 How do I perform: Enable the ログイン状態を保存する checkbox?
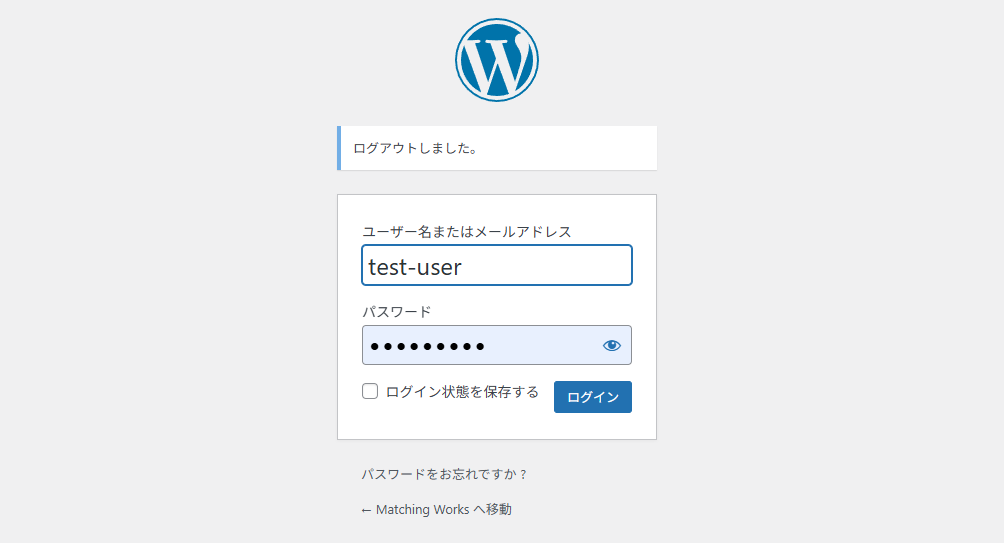[370, 391]
